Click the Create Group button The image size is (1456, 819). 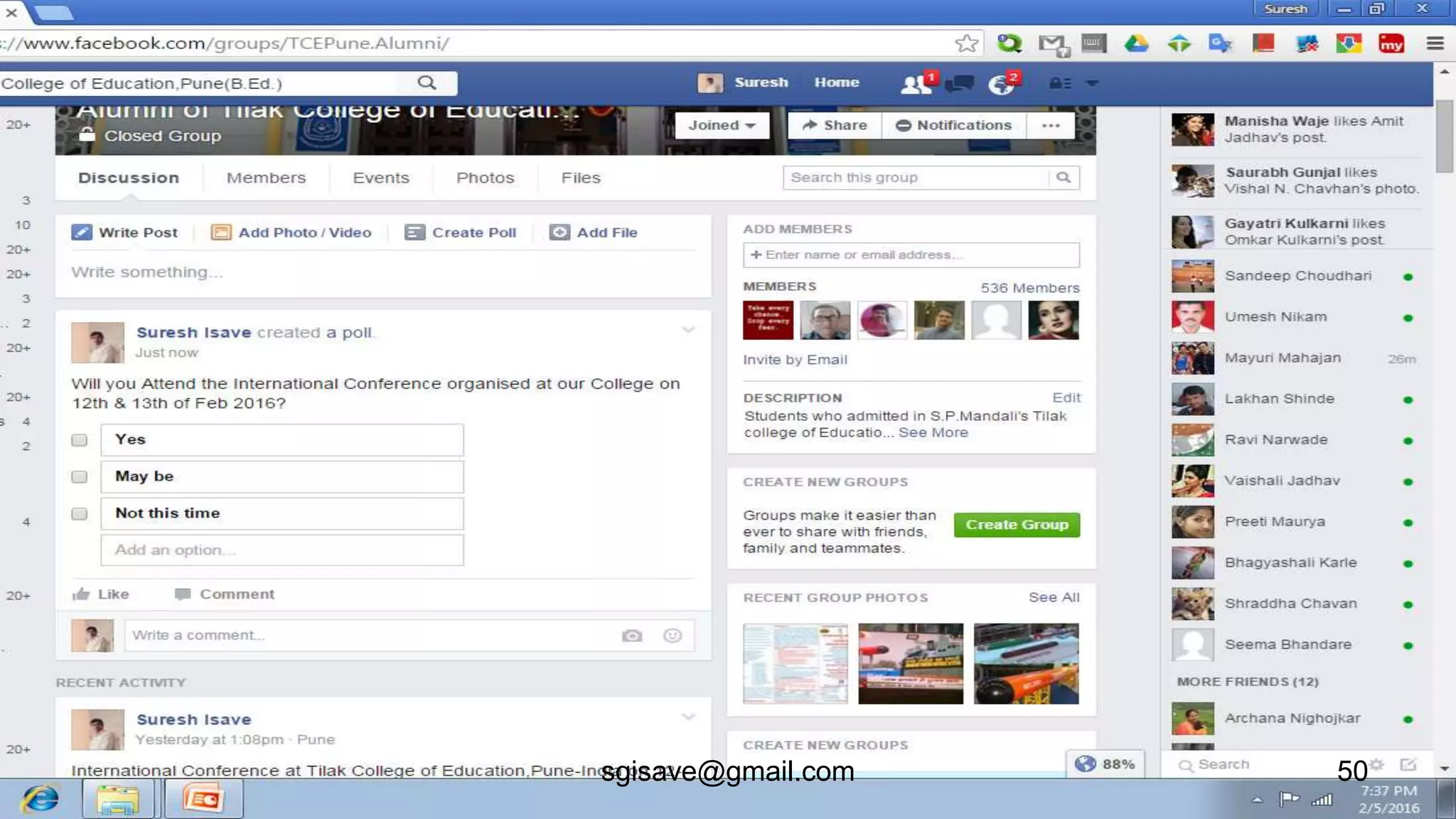pos(1017,525)
